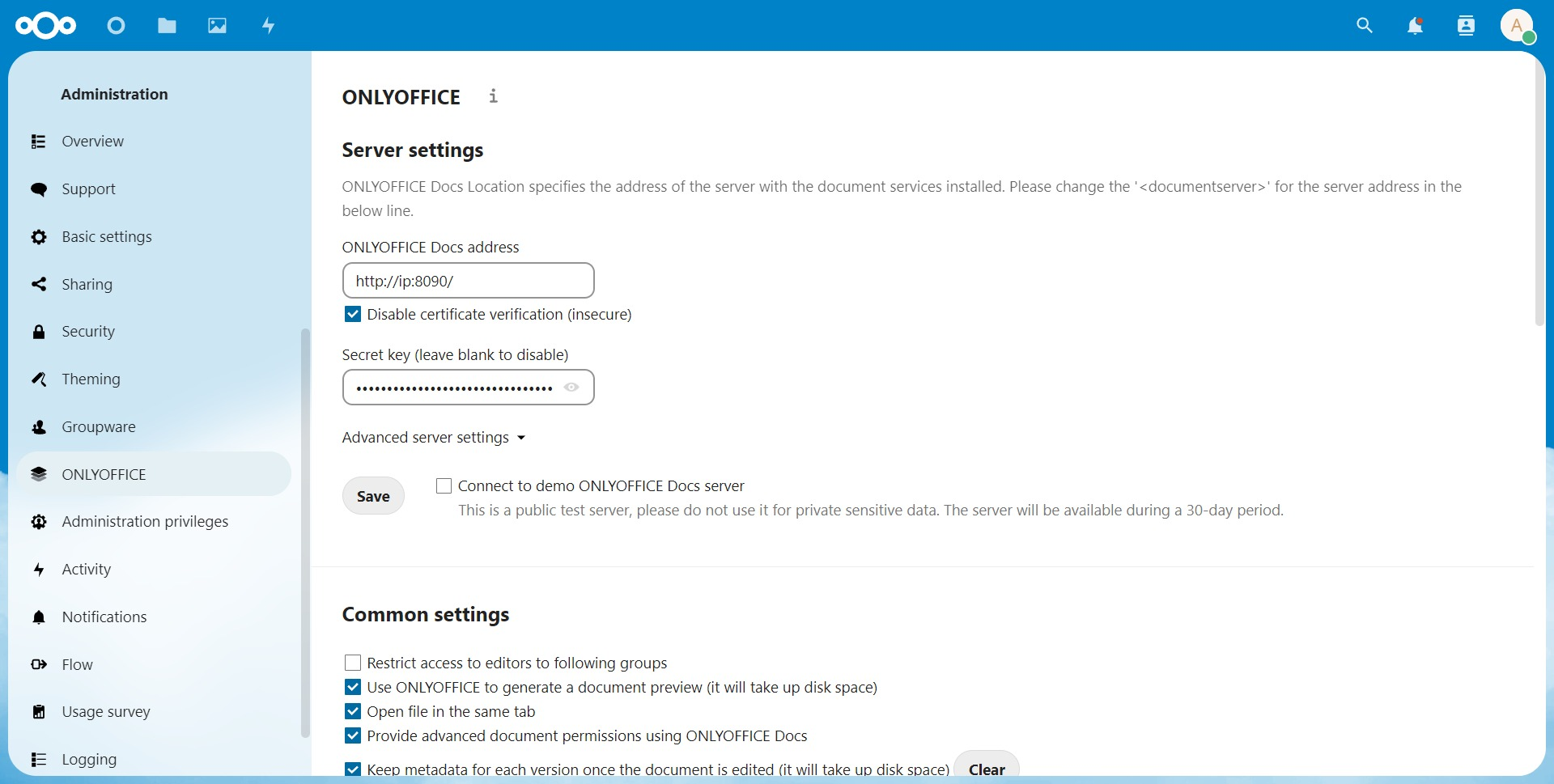The width and height of the screenshot is (1554, 784).
Task: Open the unified search magnifier
Action: (x=1365, y=26)
